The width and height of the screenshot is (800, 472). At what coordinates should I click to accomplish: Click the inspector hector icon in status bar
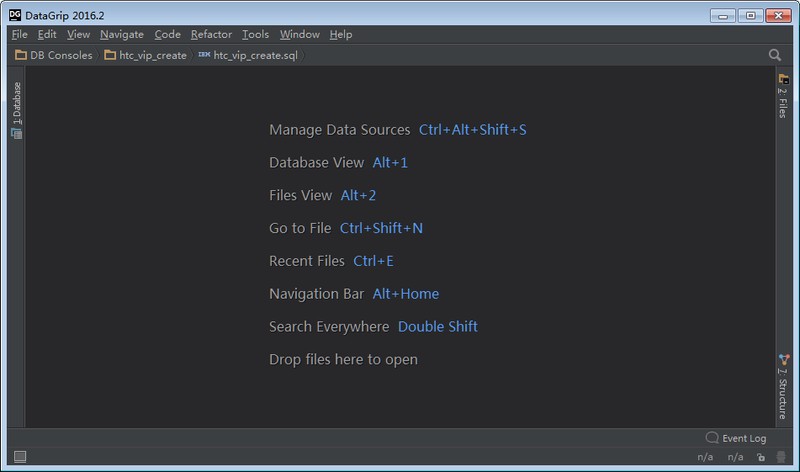click(781, 457)
